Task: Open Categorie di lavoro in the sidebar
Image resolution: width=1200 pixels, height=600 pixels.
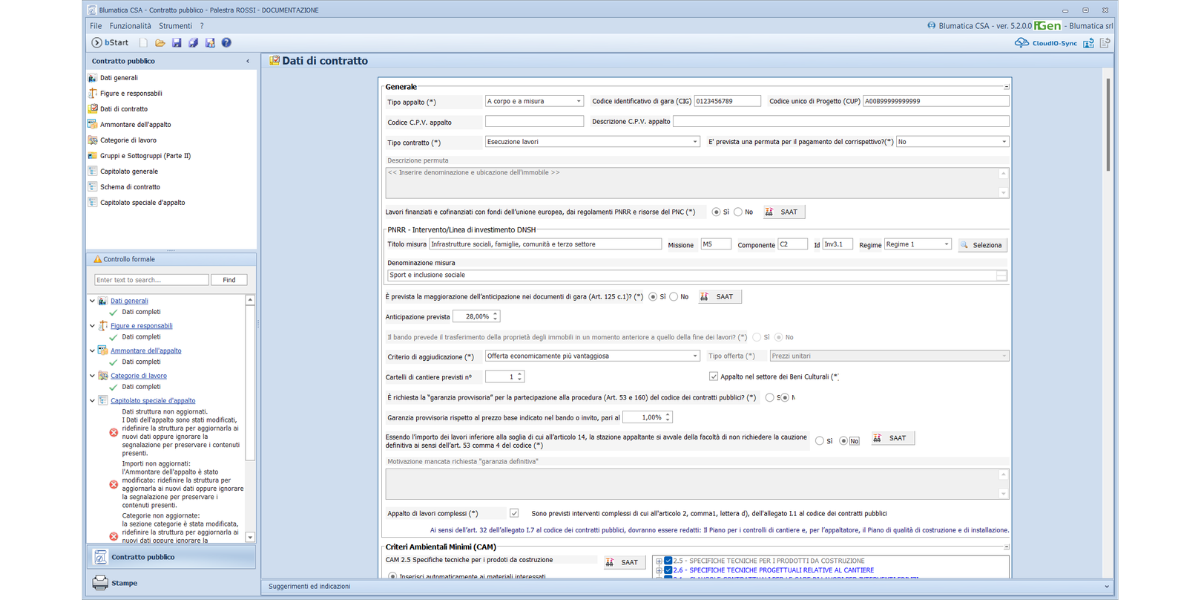Action: pos(128,140)
